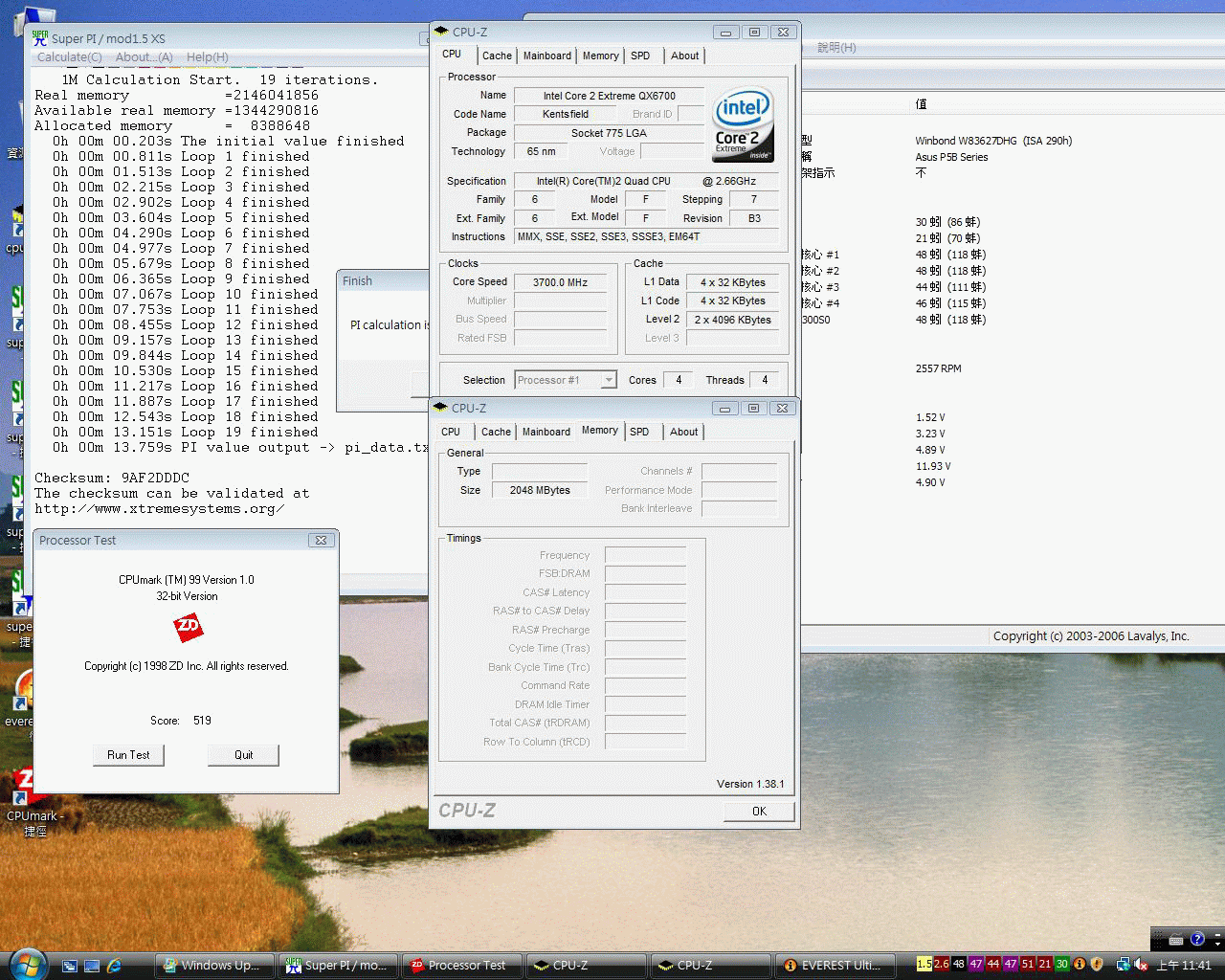Screen dimensions: 1225x980
Task: Switch to second CPU-Z taskbar button
Action: pos(710,966)
